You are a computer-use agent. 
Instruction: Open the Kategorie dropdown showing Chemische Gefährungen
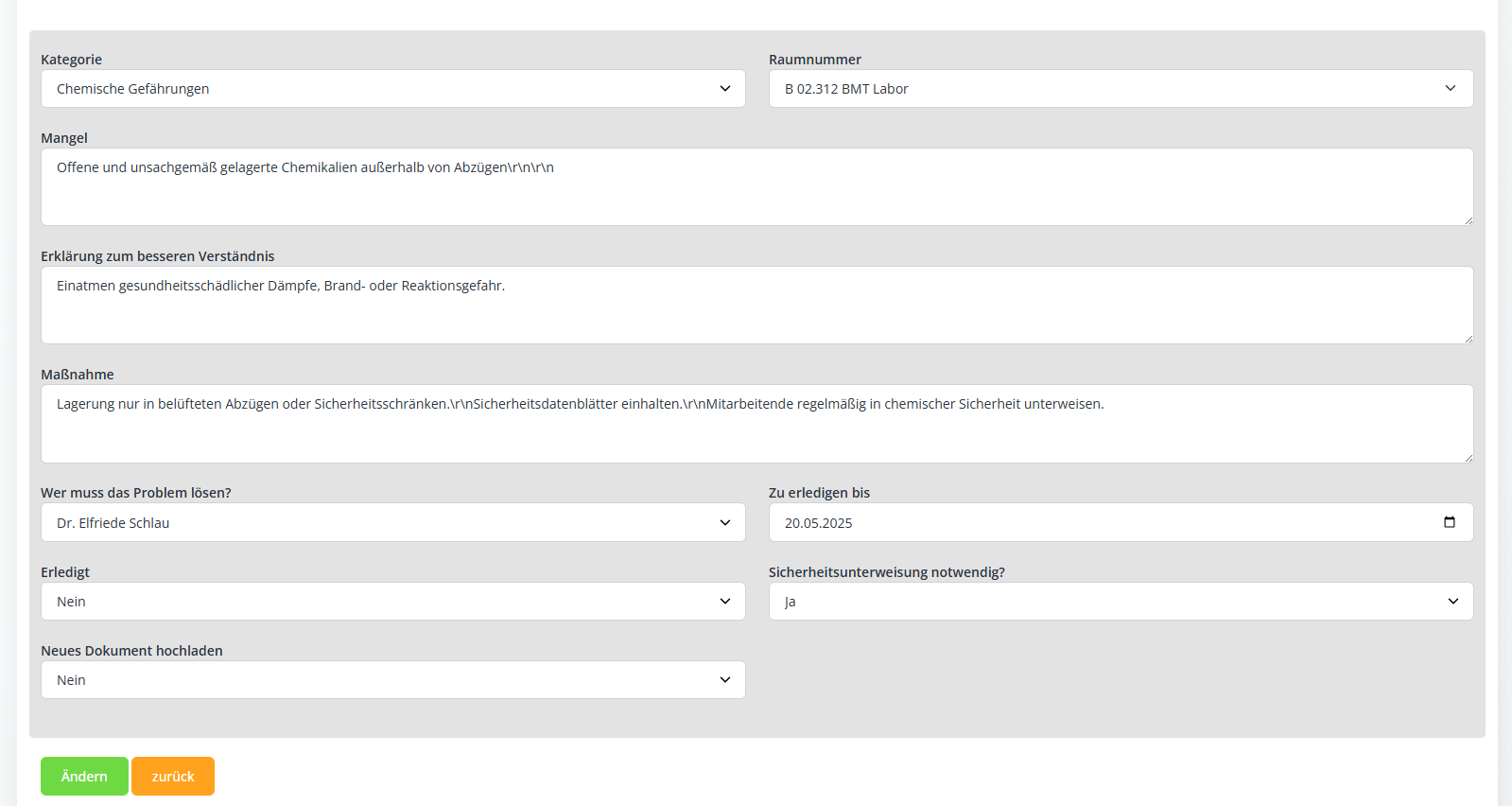click(x=378, y=89)
